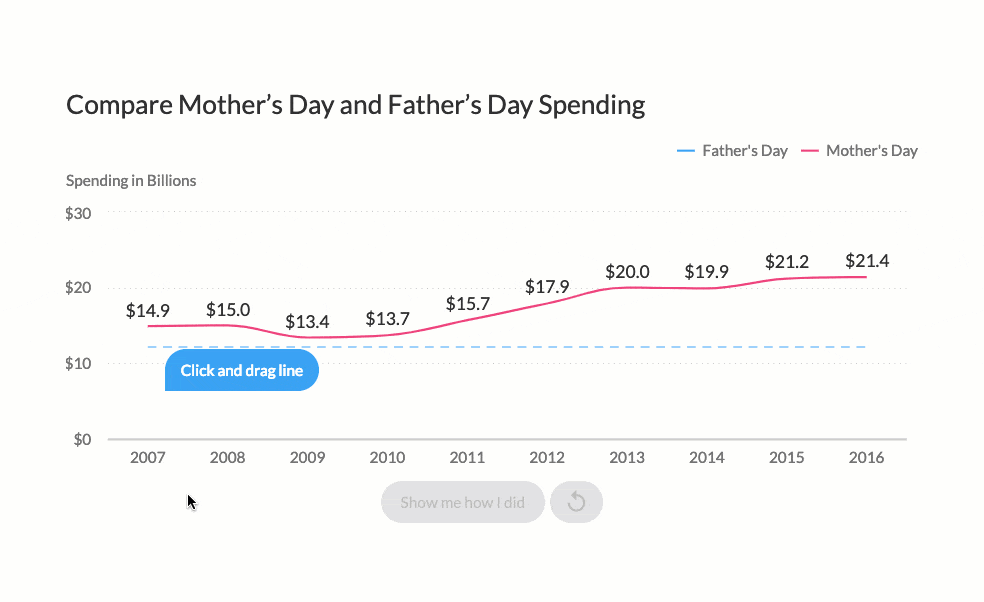Click the $17.9 data label for 2012
Image resolution: width=984 pixels, height=602 pixels.
547,287
